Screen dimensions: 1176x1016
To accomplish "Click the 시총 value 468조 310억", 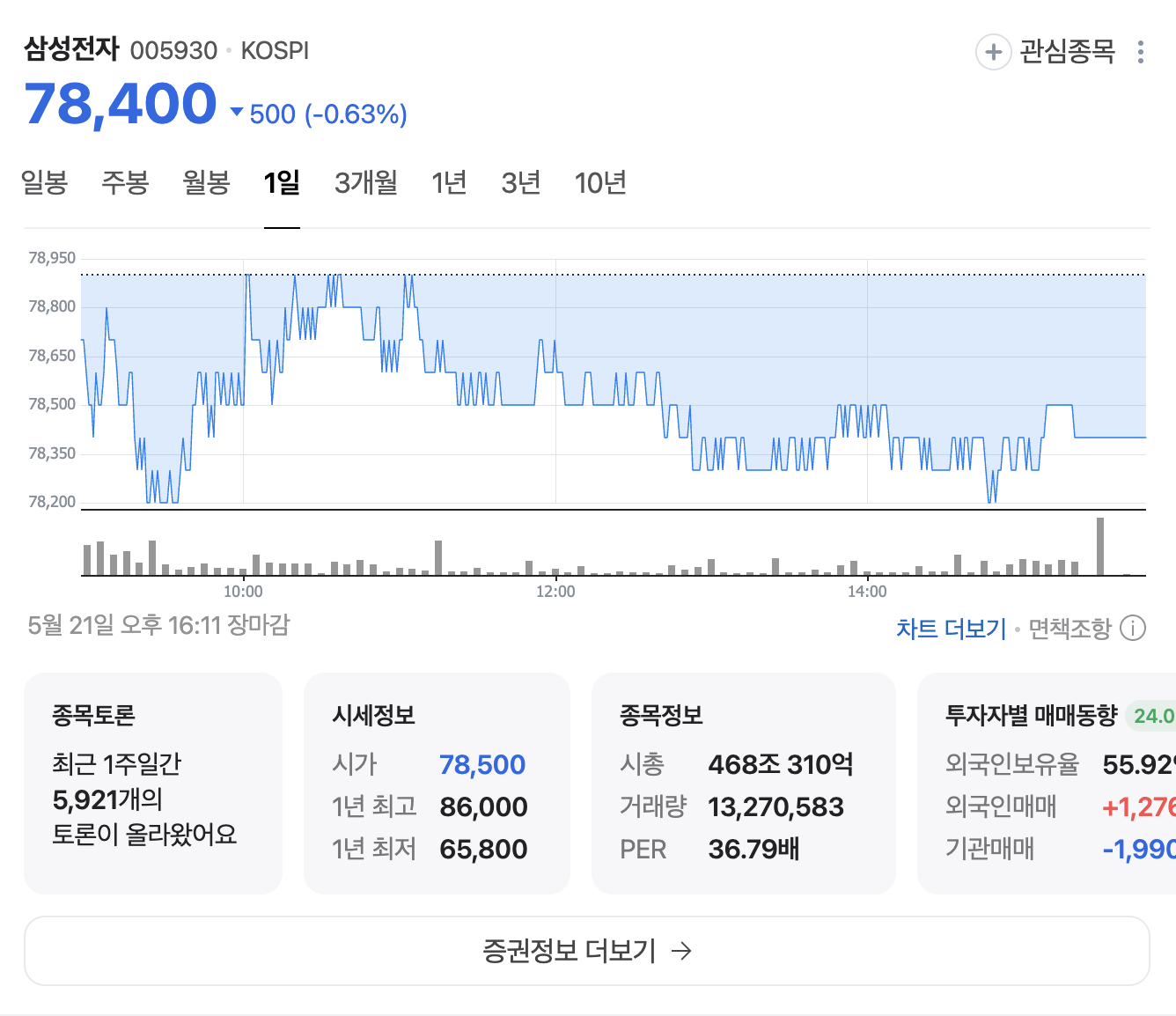I will point(781,765).
